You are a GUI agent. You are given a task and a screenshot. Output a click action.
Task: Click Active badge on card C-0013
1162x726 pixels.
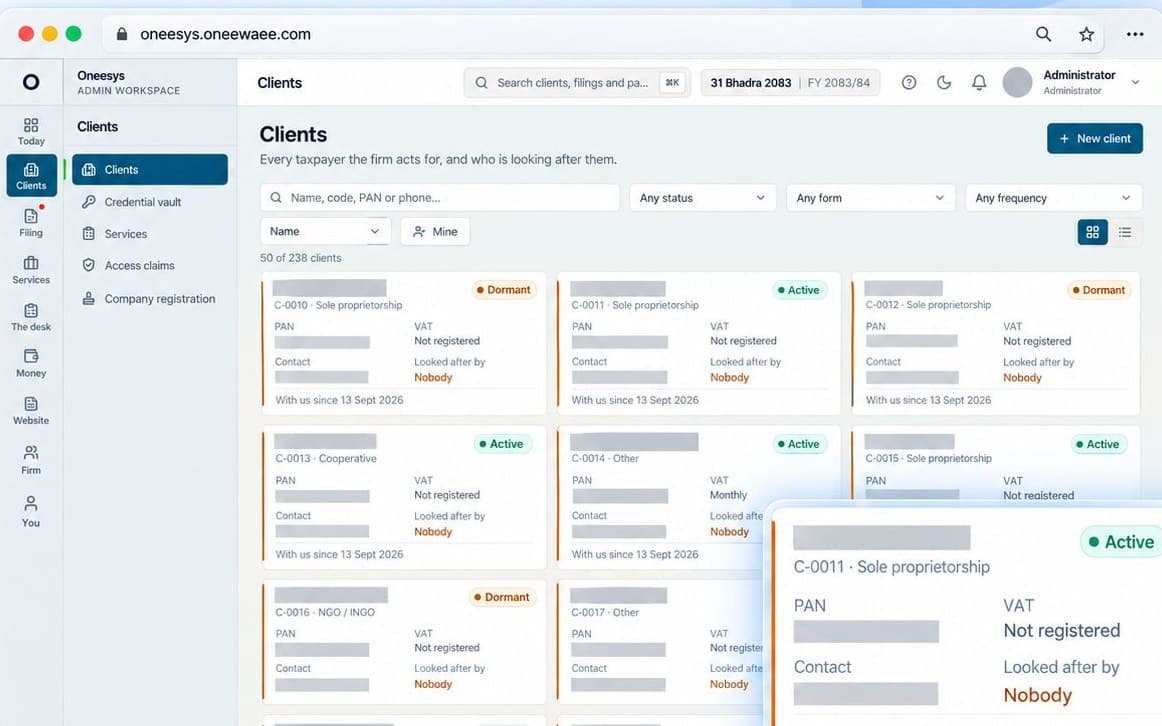[502, 444]
